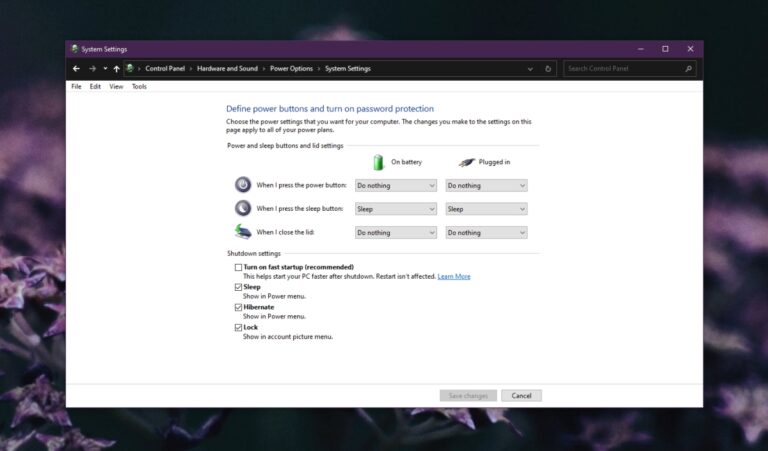Click Power Options breadcrumb
Screen dimensions: 768x451
(291, 69)
